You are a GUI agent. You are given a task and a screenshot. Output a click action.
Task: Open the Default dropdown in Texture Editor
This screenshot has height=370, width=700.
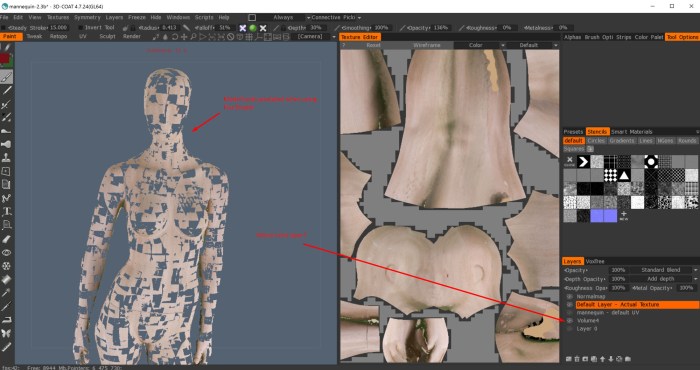(532, 45)
